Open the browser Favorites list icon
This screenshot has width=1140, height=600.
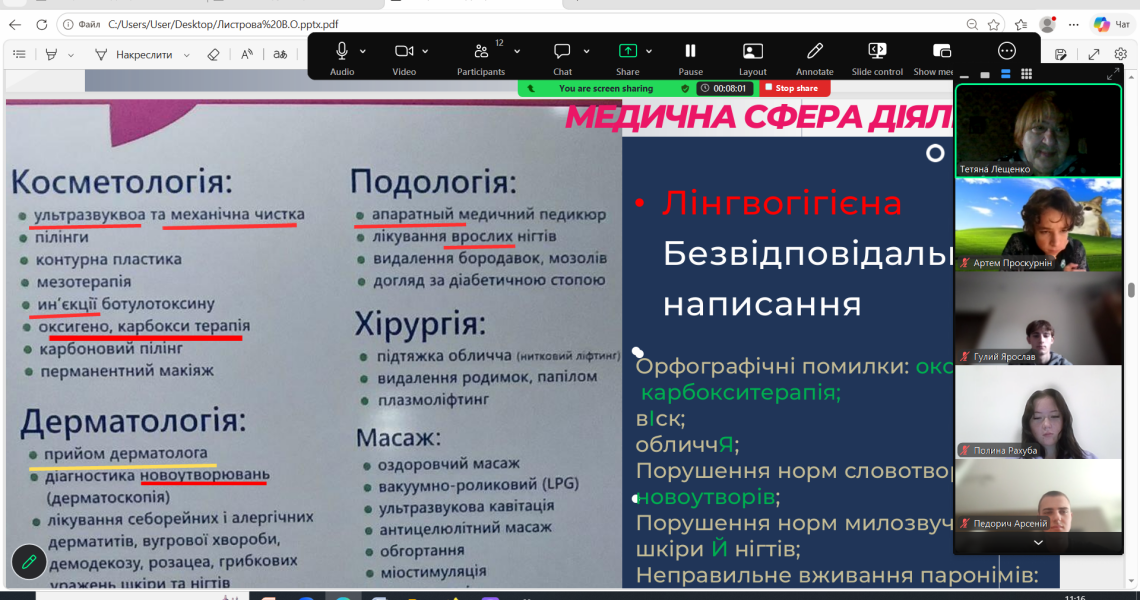(x=1021, y=24)
